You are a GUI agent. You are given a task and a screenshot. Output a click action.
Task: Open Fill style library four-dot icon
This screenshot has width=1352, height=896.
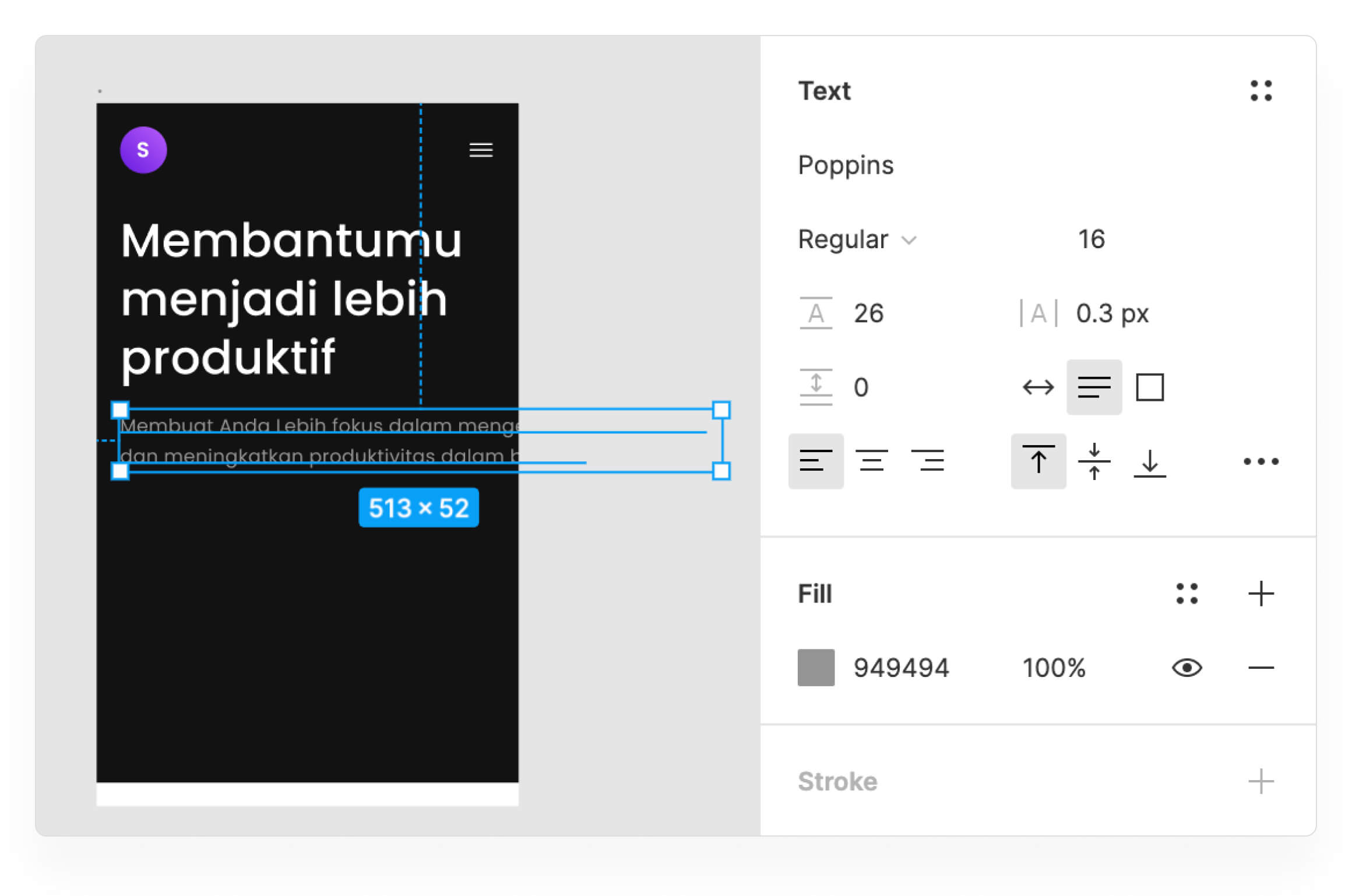[x=1186, y=594]
